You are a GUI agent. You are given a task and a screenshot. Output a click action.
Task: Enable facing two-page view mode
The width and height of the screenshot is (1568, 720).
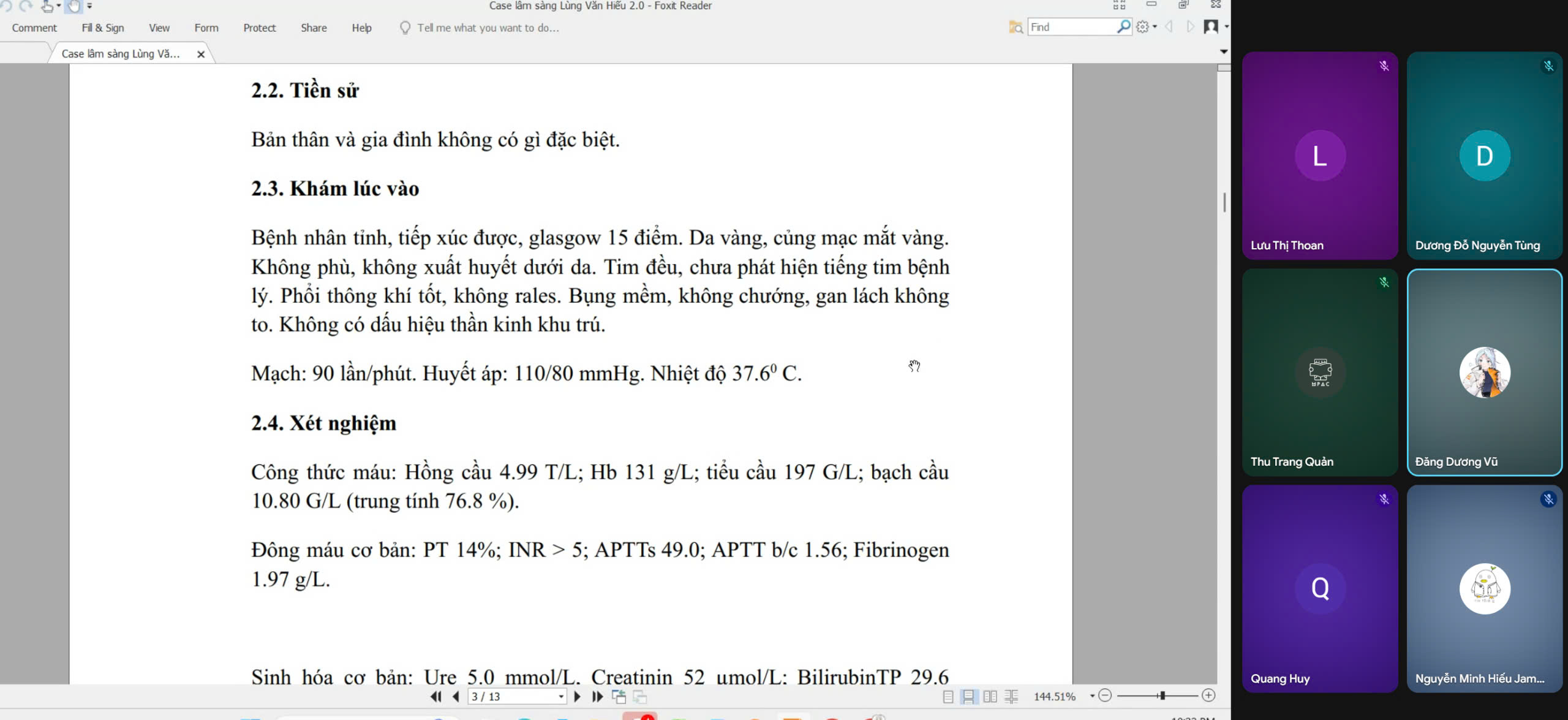click(x=990, y=697)
